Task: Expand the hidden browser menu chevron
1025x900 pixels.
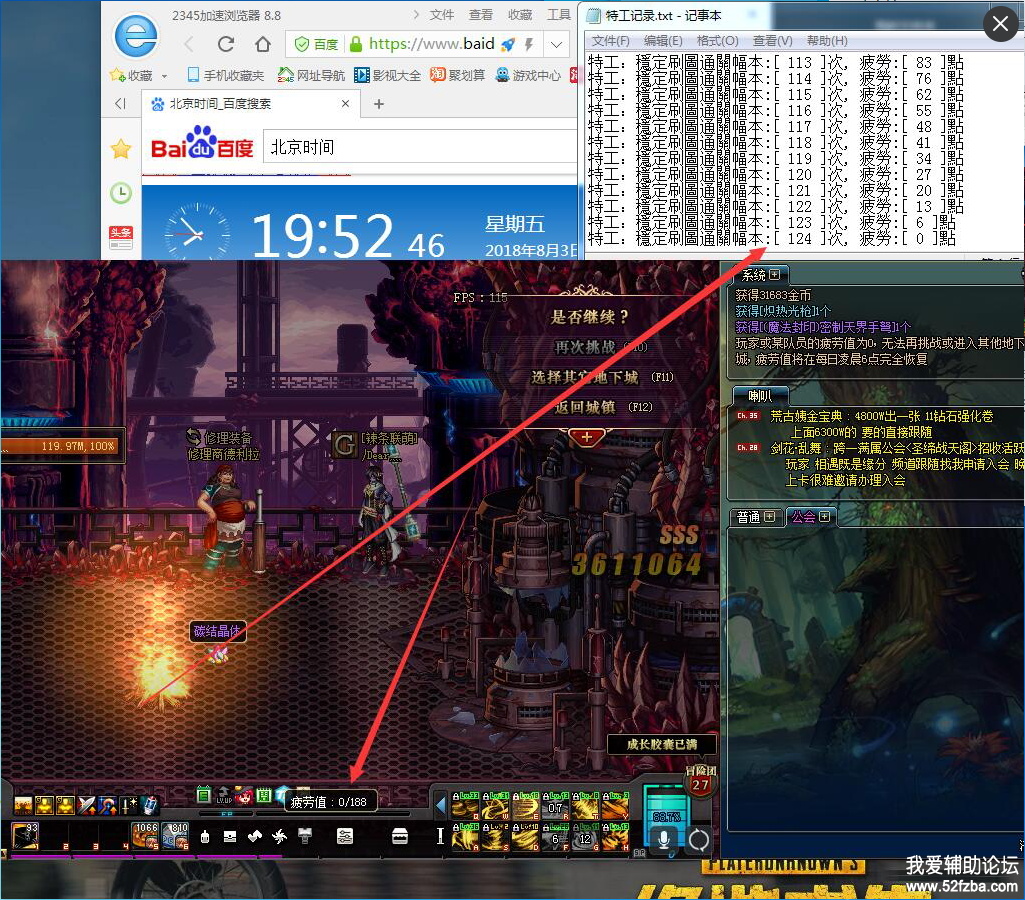Action: point(416,14)
